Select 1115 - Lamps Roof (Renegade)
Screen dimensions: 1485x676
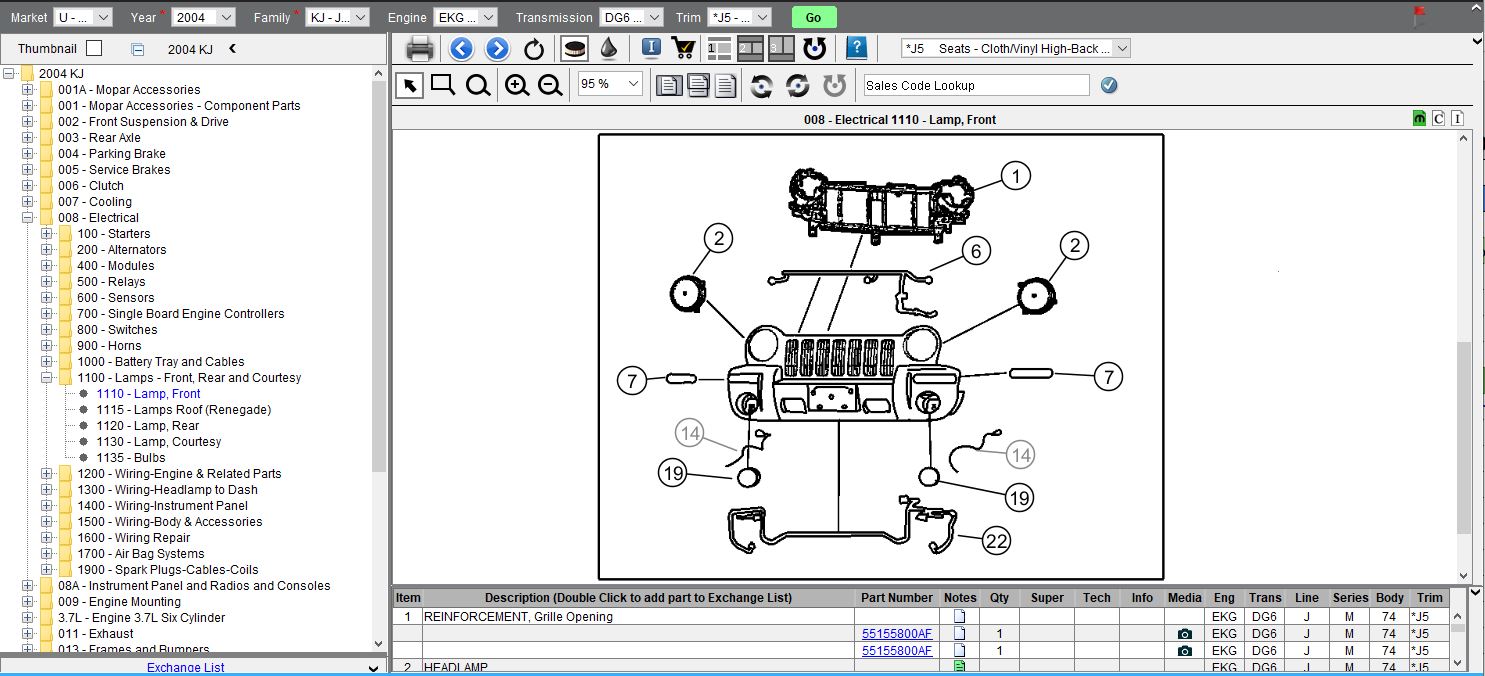[x=183, y=410]
